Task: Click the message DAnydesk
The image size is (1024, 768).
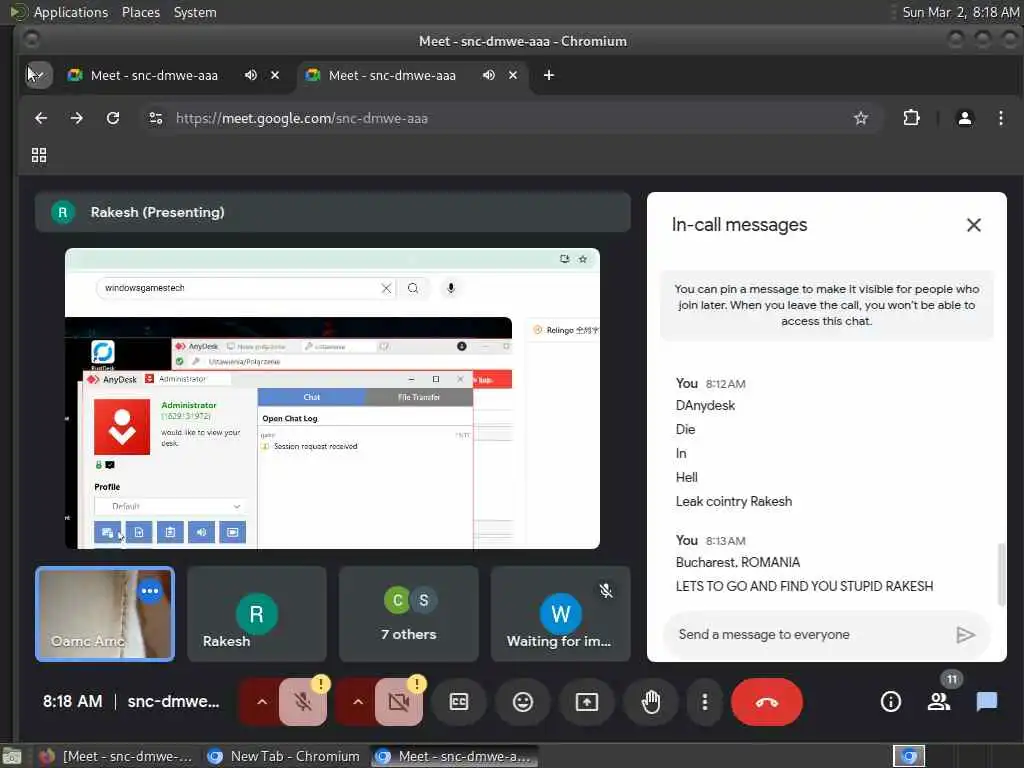Action: coord(705,406)
